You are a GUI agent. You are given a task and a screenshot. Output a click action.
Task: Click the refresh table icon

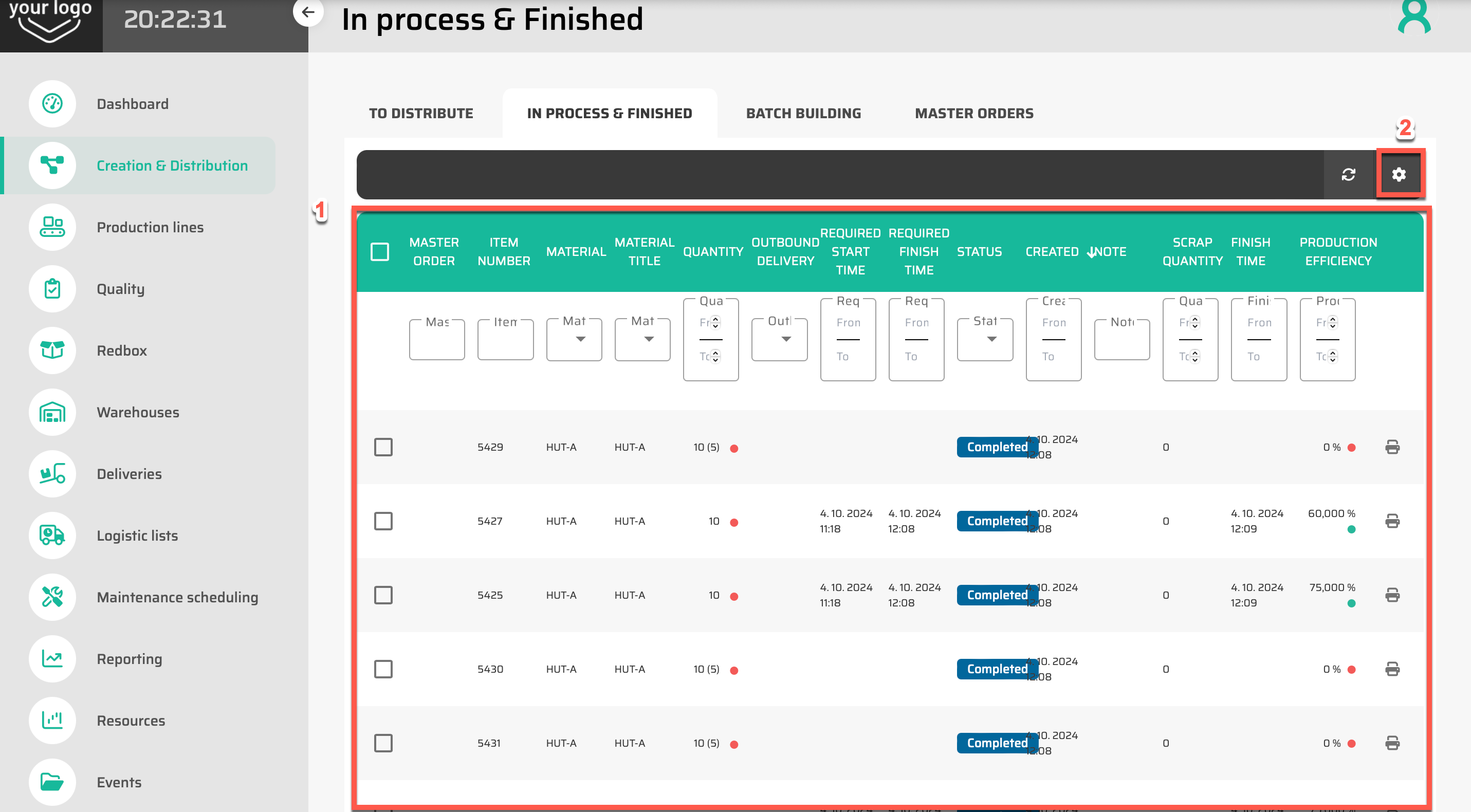click(x=1348, y=174)
